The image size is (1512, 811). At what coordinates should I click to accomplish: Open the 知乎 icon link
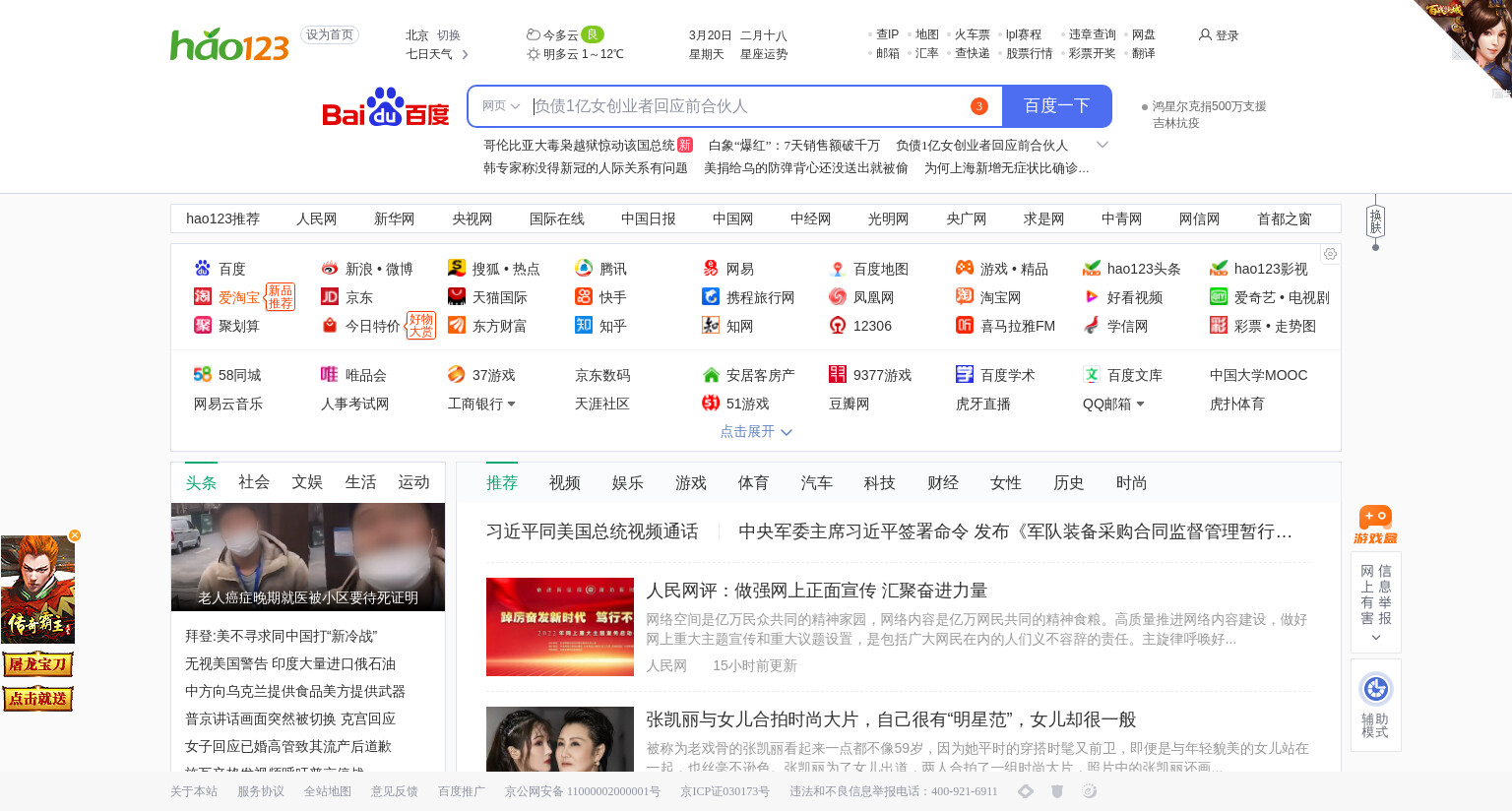584,325
